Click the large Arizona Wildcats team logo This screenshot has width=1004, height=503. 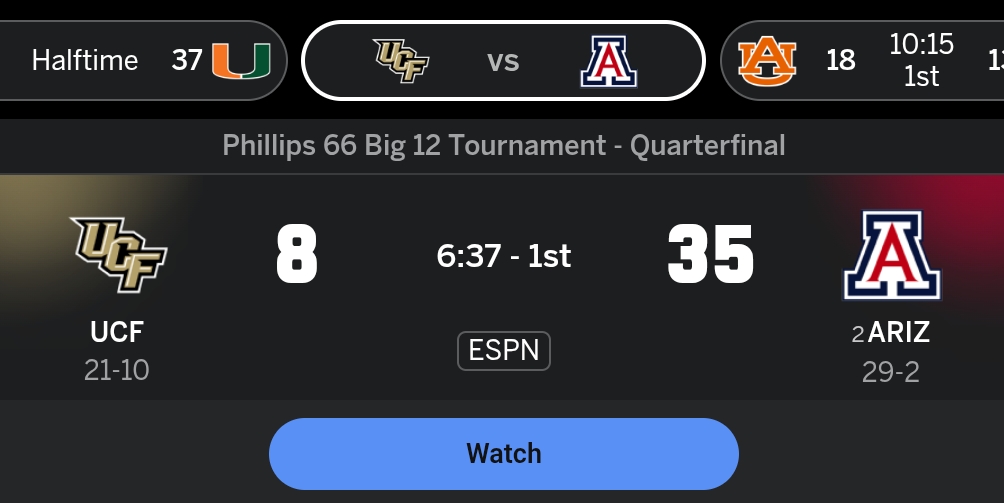coord(891,256)
